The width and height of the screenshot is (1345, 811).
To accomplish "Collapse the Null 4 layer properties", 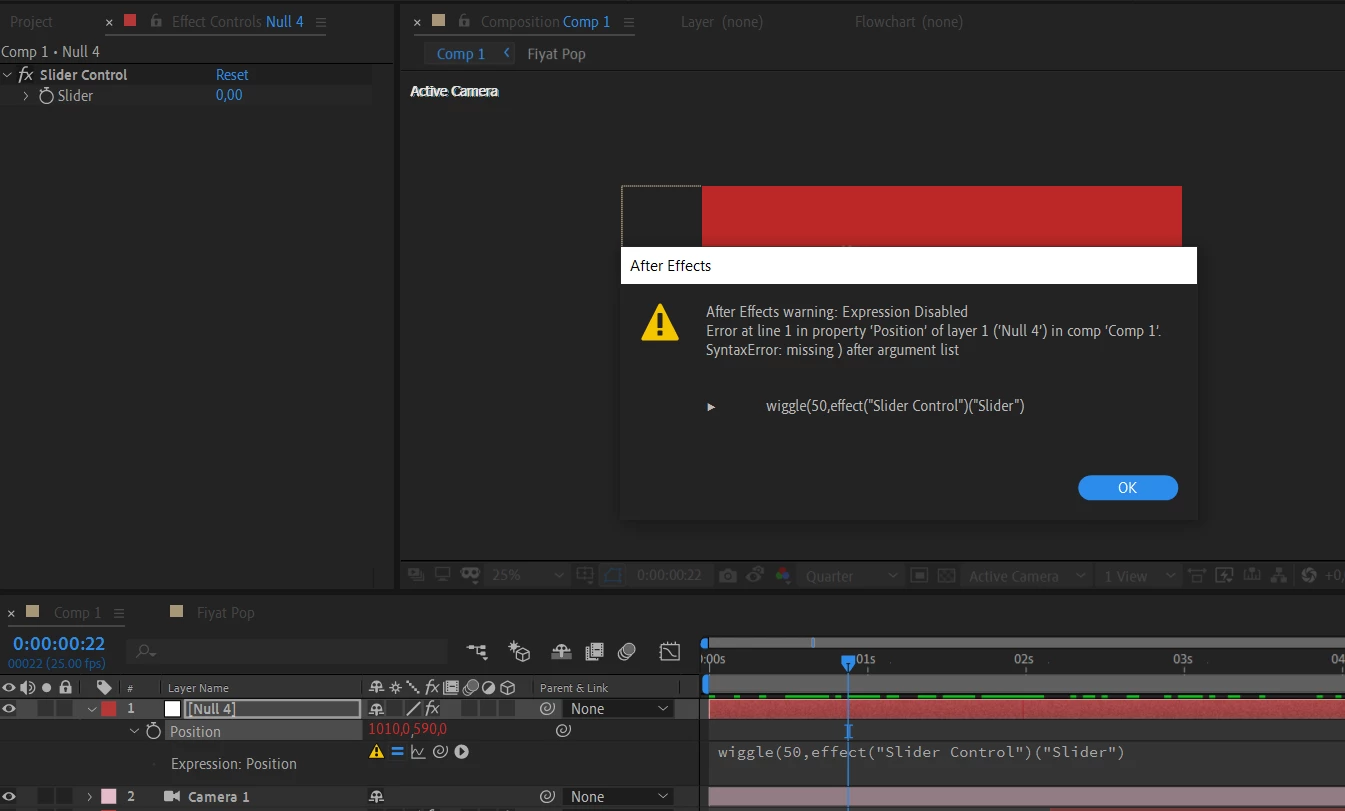I will click(92, 709).
